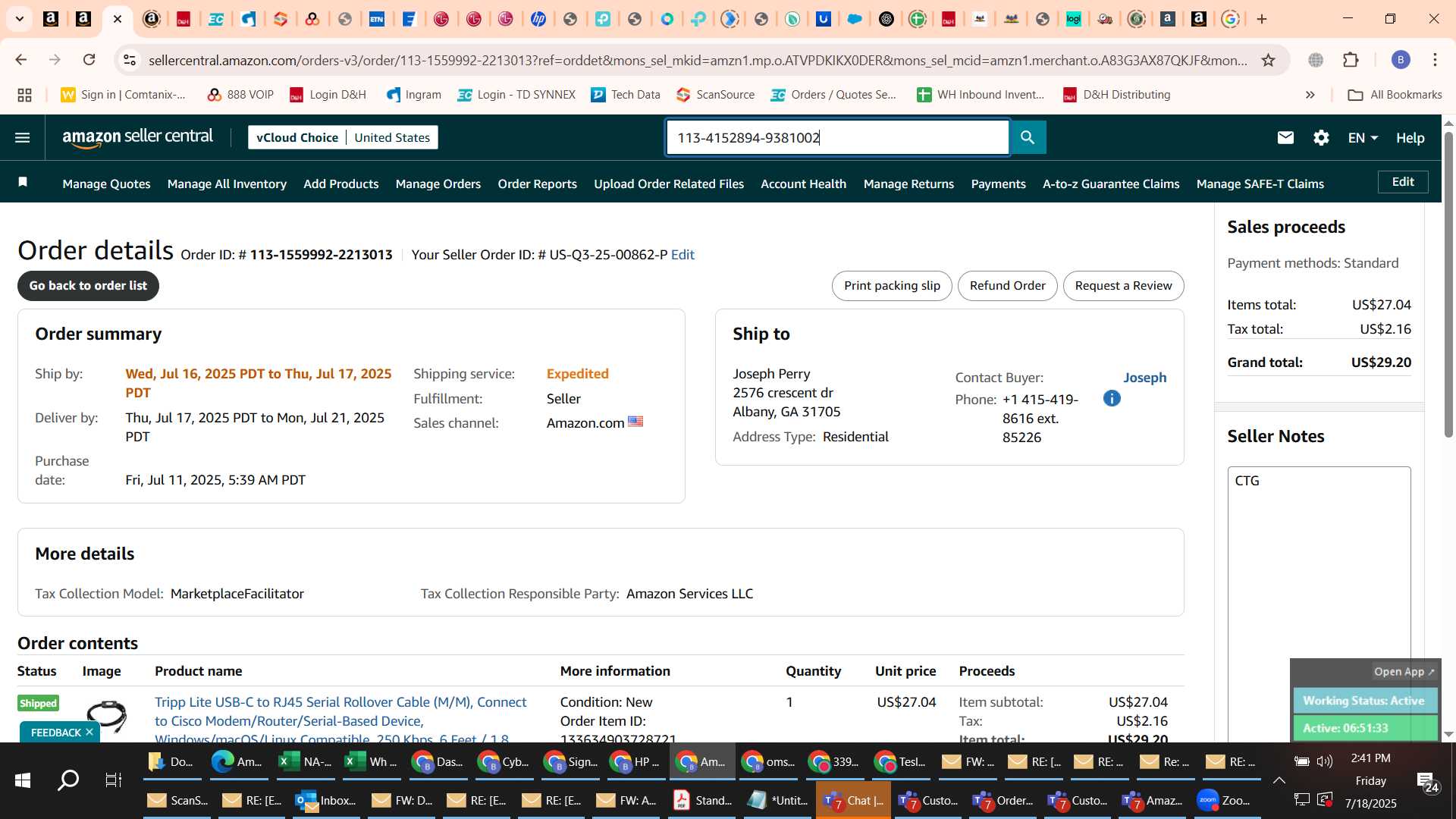Click the Seller Notes text area
Viewport: 1456px width, 819px height.
click(x=1319, y=603)
